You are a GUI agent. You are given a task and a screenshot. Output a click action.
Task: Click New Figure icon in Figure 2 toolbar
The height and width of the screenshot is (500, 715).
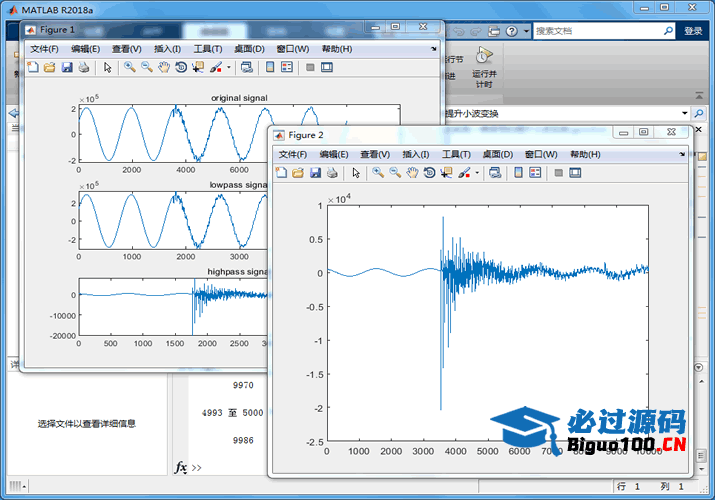(281, 173)
